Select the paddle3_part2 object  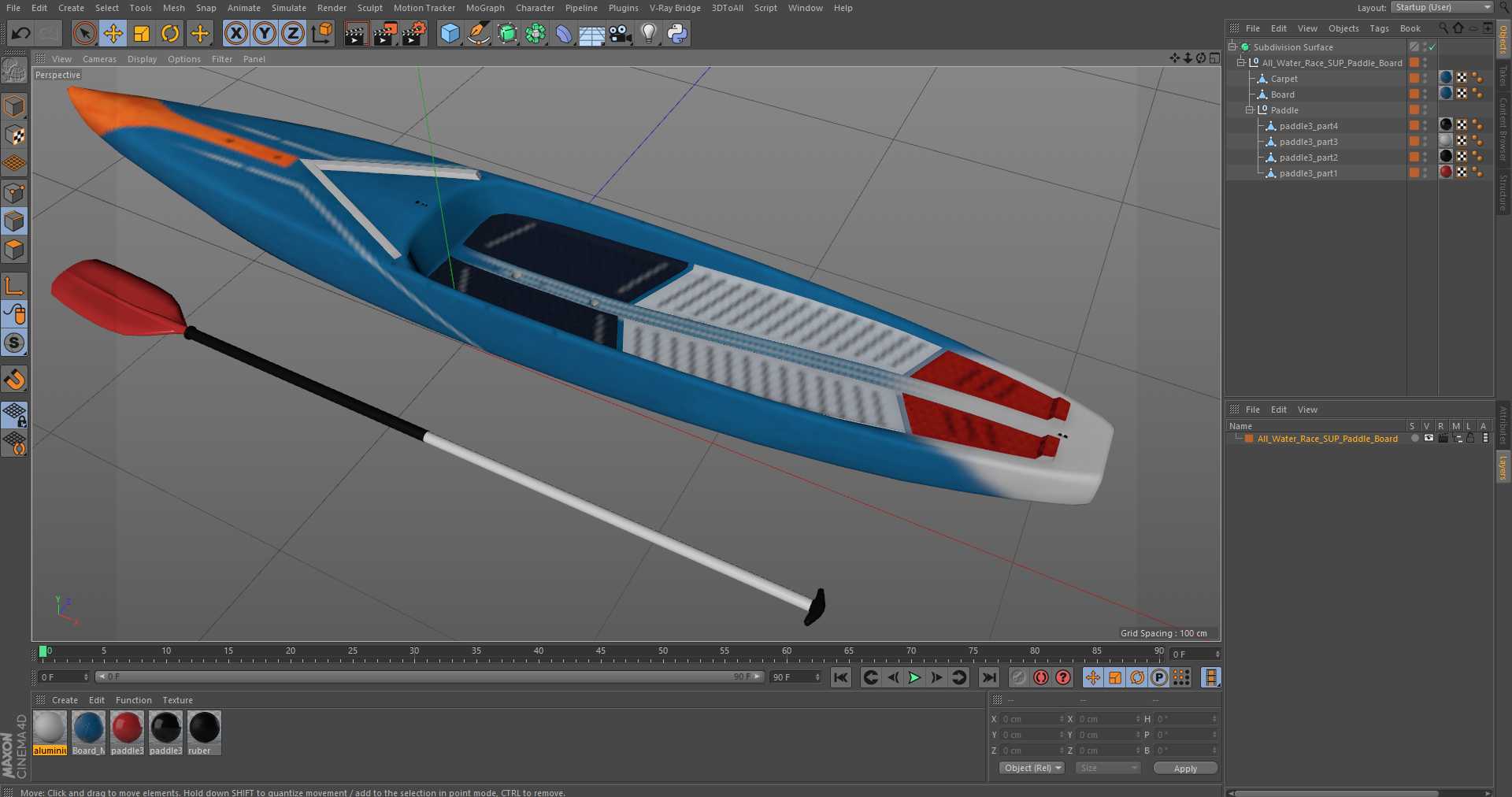1308,158
